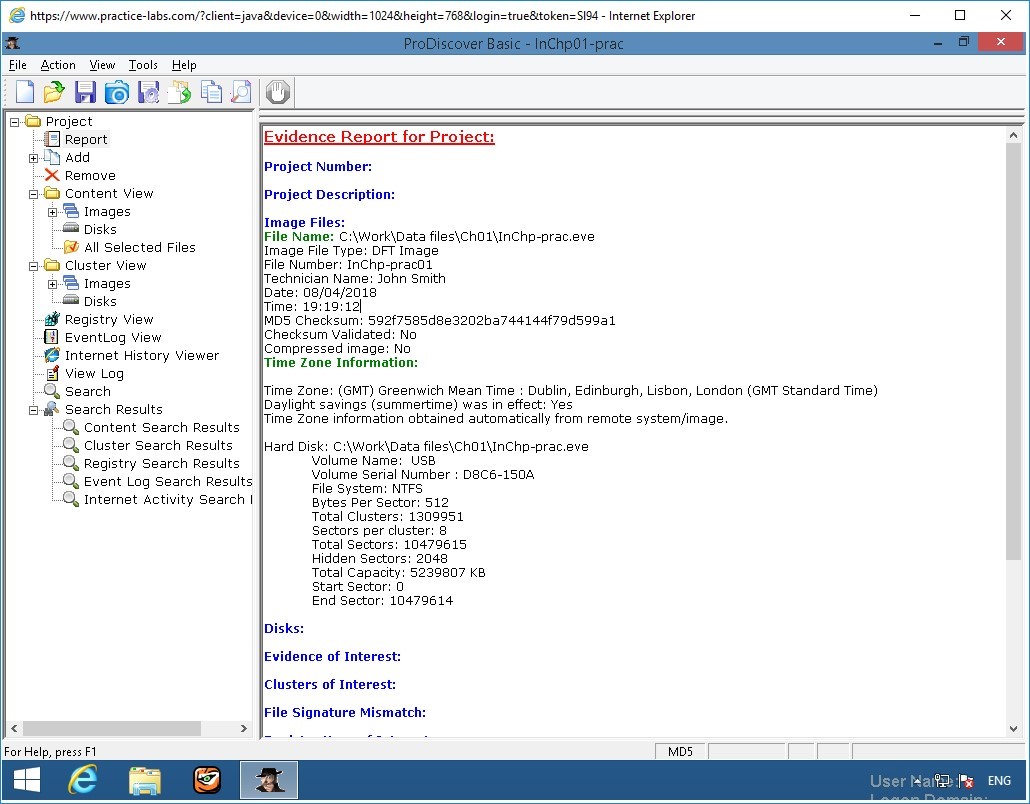Image resolution: width=1030 pixels, height=804 pixels.
Task: Click the report scrollbar down arrow
Action: [1014, 728]
